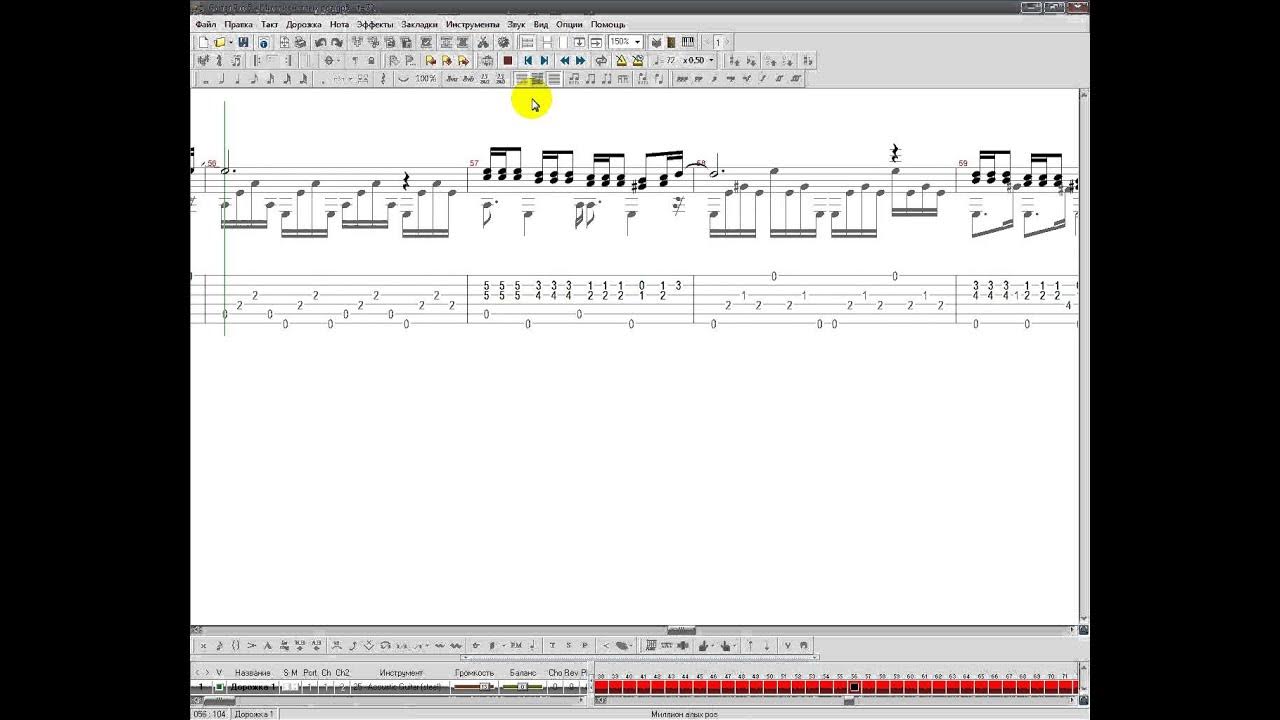1280x720 pixels.
Task: Click the Инструмент column header
Action: pyautogui.click(x=401, y=673)
